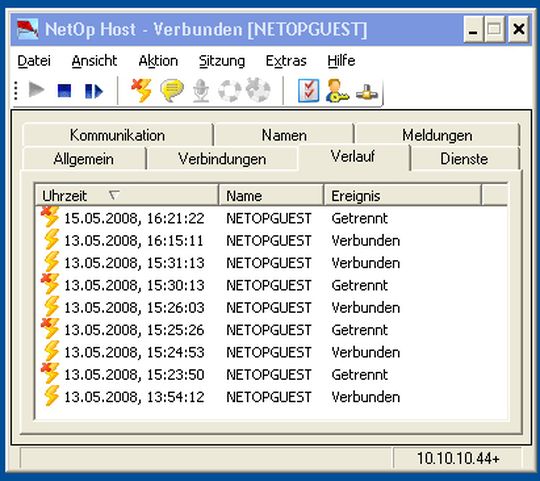Screen dimensions: 540x481
Task: Open the Extras menu
Action: 286,61
